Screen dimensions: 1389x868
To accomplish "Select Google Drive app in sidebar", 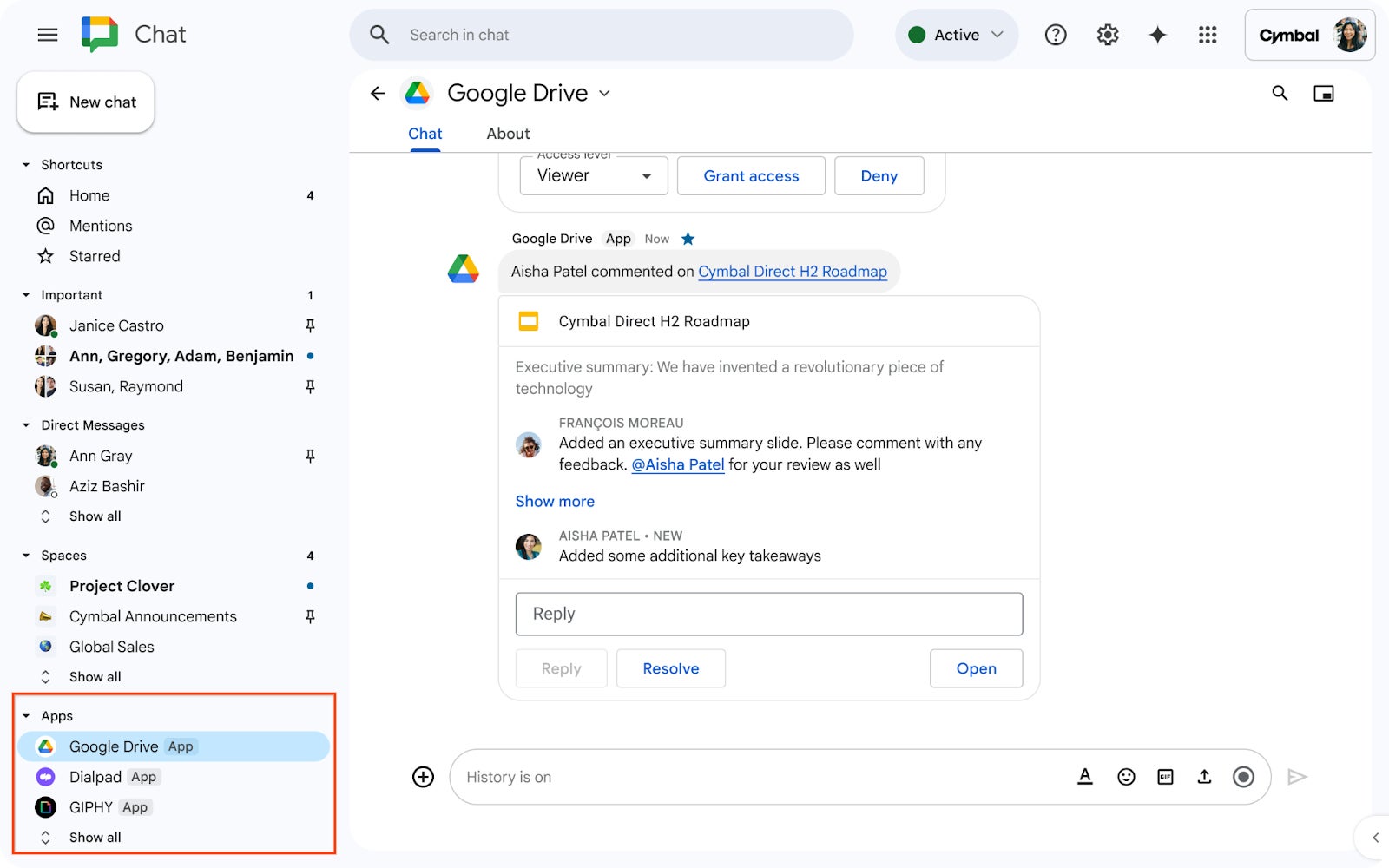I will point(174,746).
